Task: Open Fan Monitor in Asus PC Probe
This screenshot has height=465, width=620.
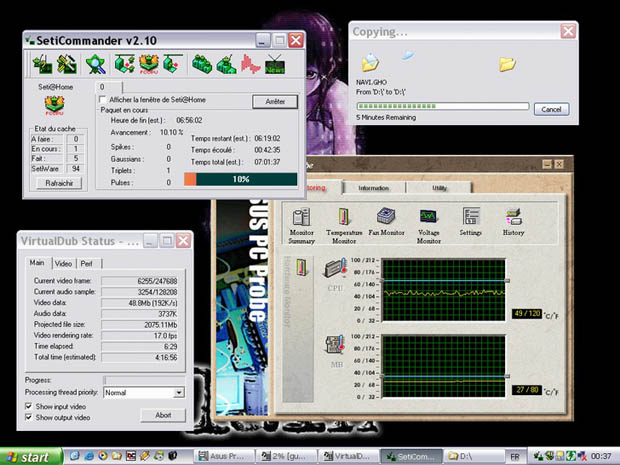Action: pos(386,222)
